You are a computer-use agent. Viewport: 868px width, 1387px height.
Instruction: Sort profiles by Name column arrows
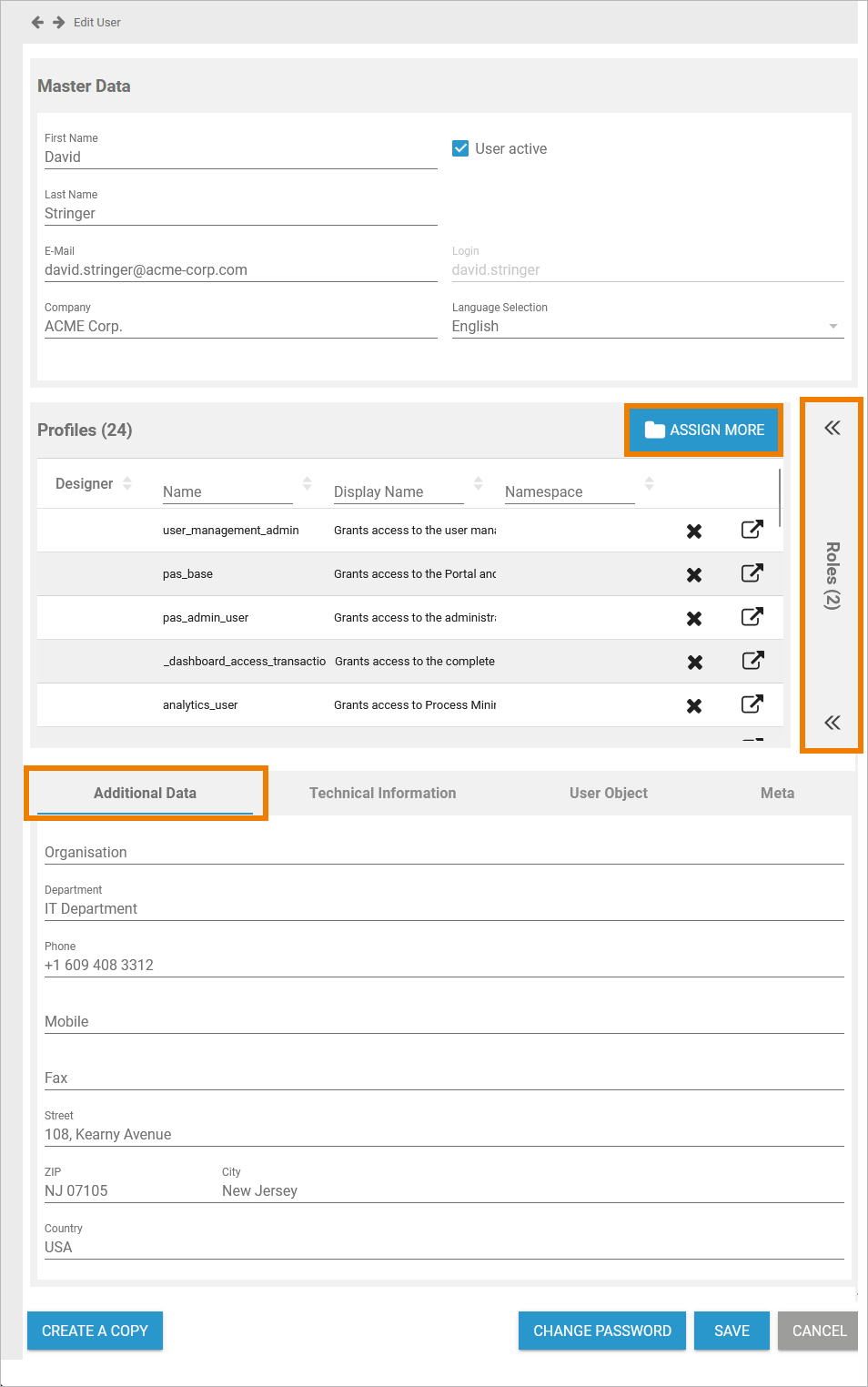tap(308, 483)
